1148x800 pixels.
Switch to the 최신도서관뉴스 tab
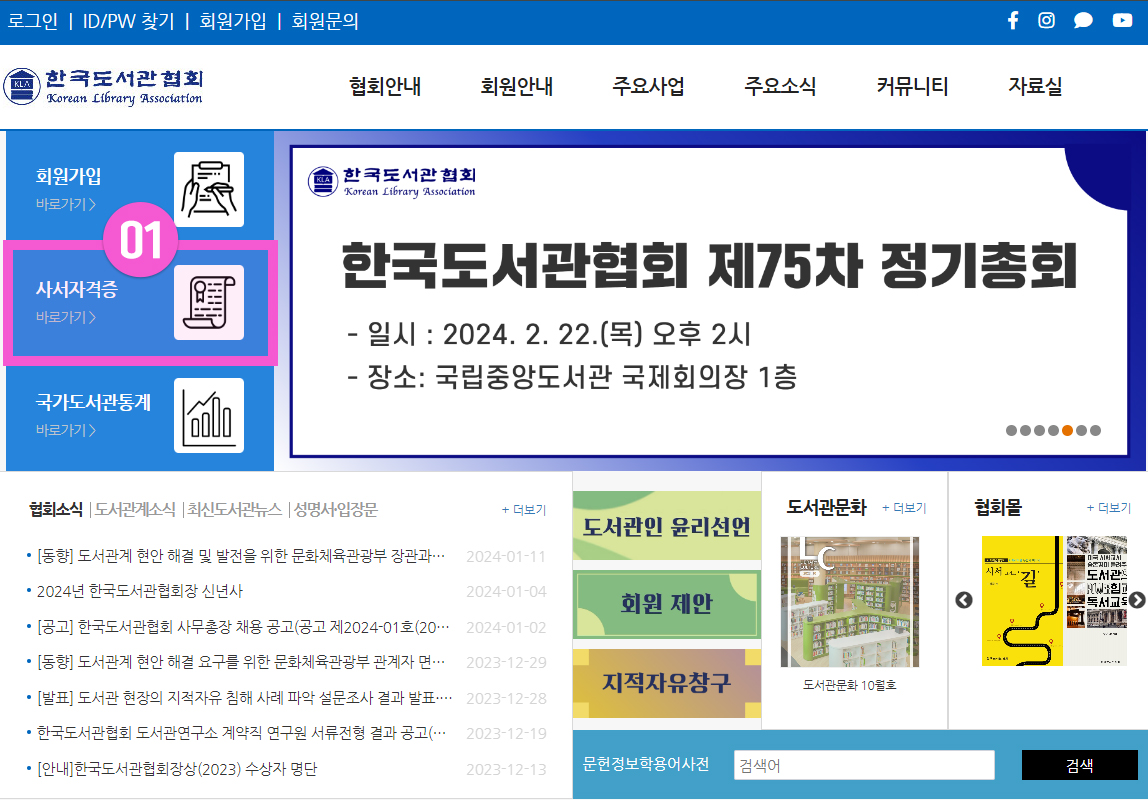tap(234, 509)
